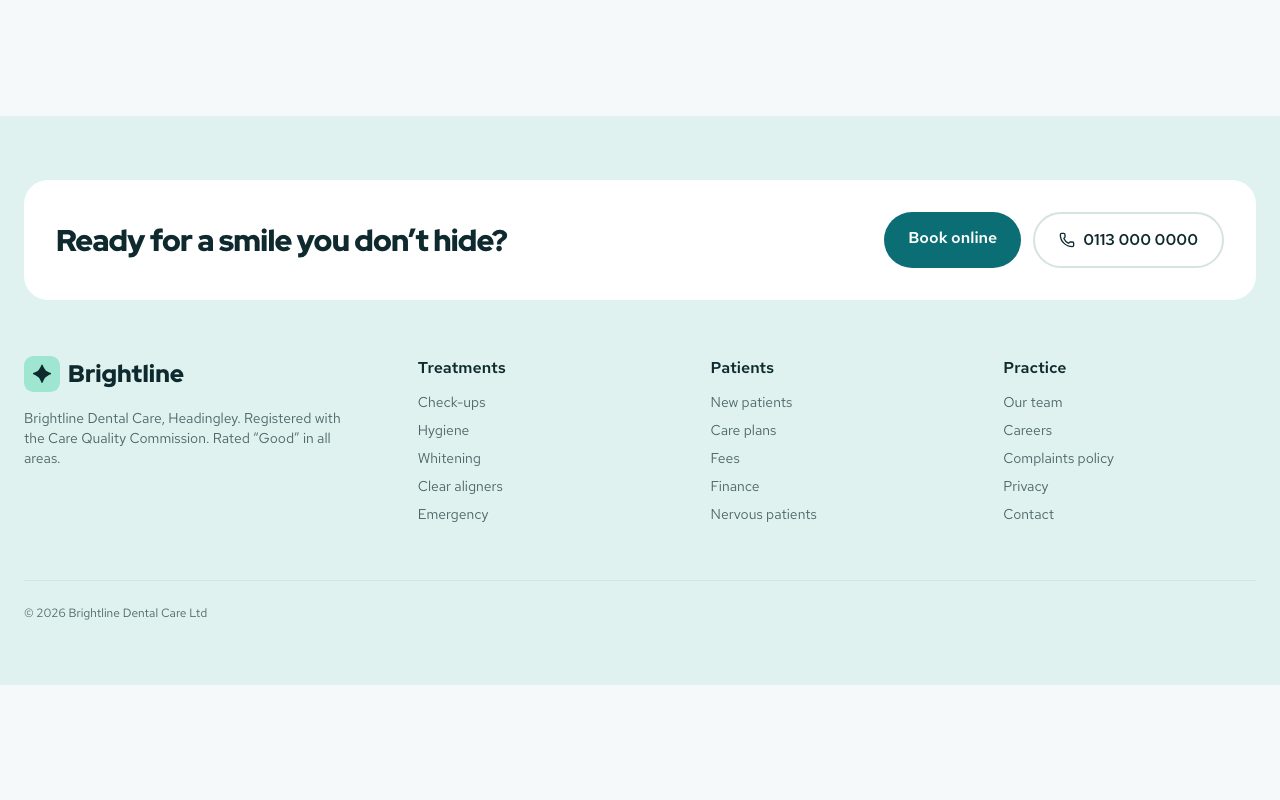Open Care plans link

[743, 430]
